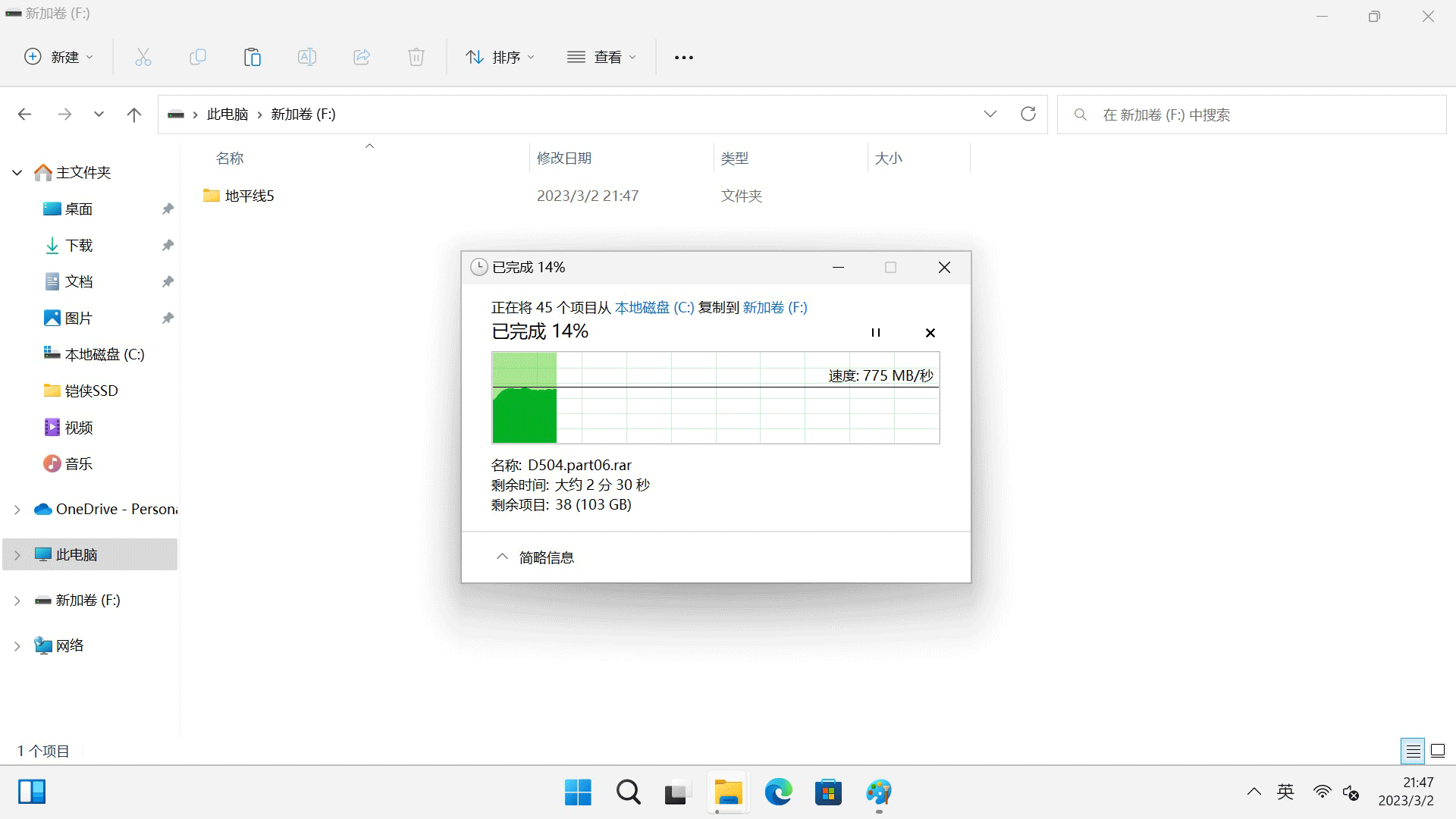
Task: Switch to details view layout
Action: point(1413,751)
